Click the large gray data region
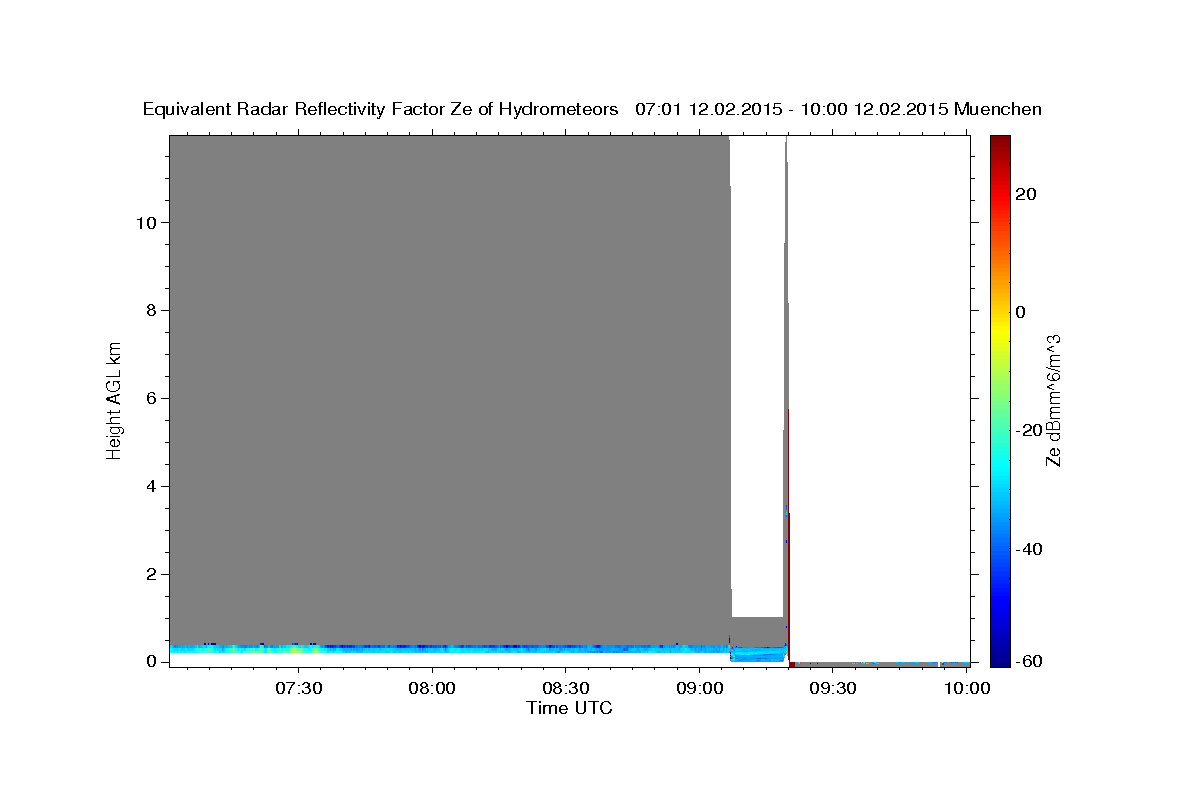The image size is (1200, 800). point(449,390)
